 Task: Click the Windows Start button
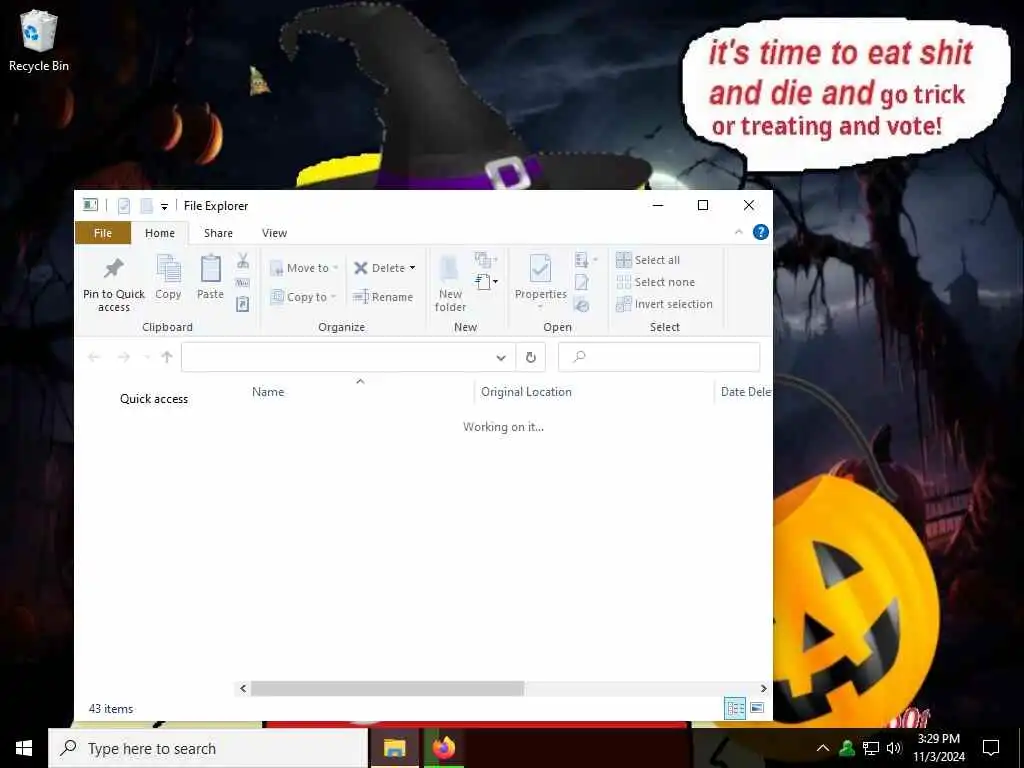click(24, 748)
